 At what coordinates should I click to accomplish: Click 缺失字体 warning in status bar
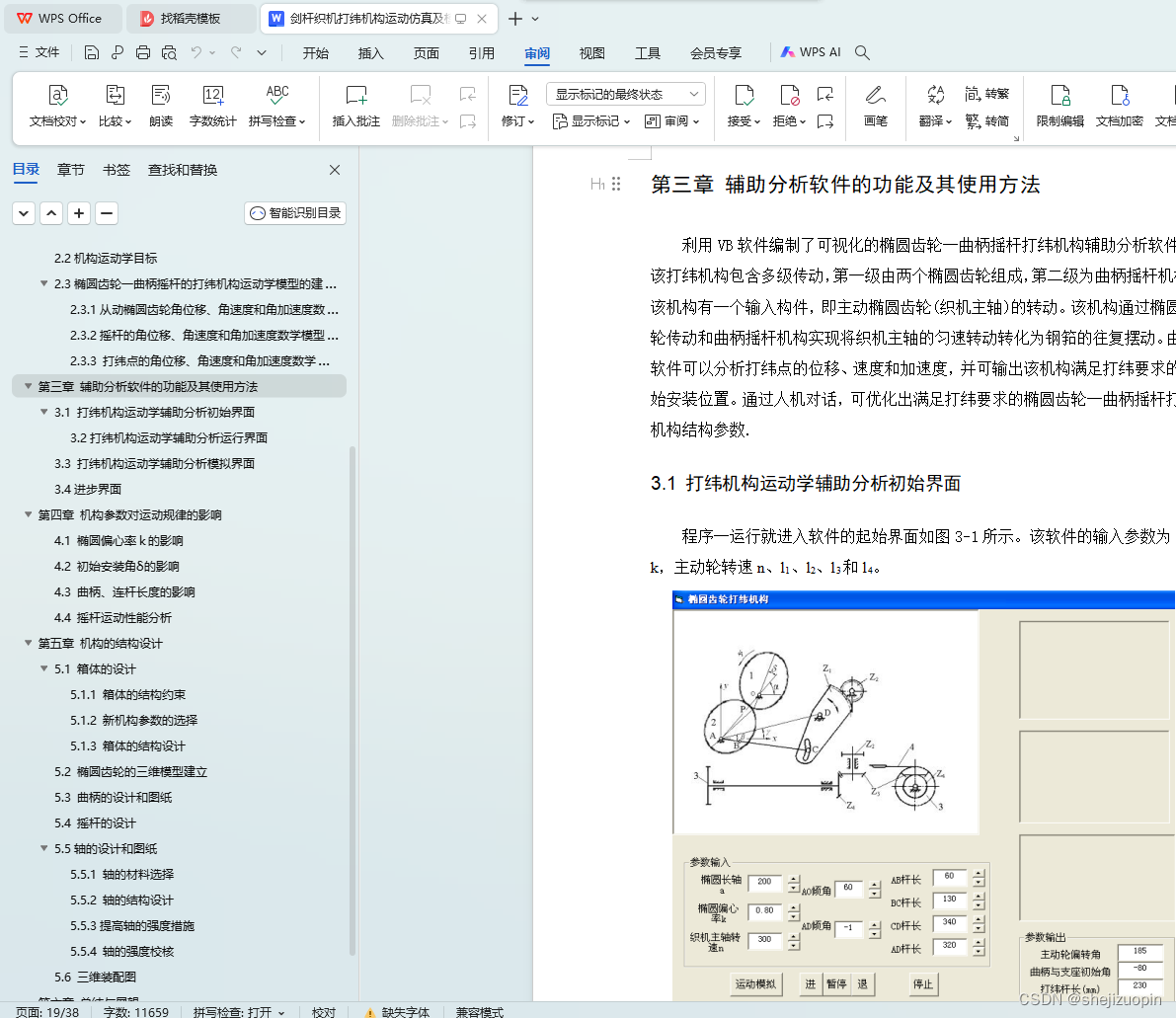[x=398, y=1012]
